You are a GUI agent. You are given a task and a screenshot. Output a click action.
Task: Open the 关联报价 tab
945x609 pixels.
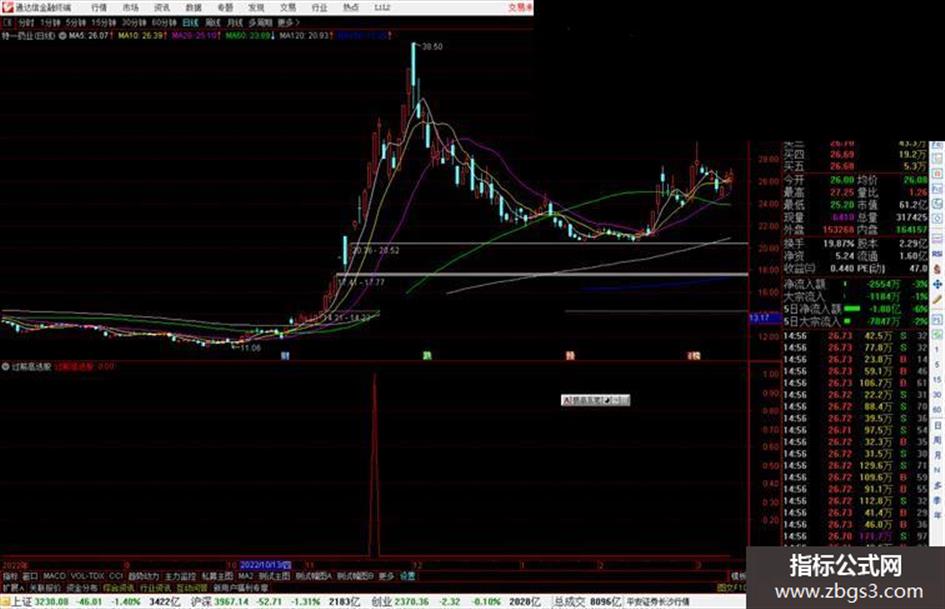click(45, 587)
